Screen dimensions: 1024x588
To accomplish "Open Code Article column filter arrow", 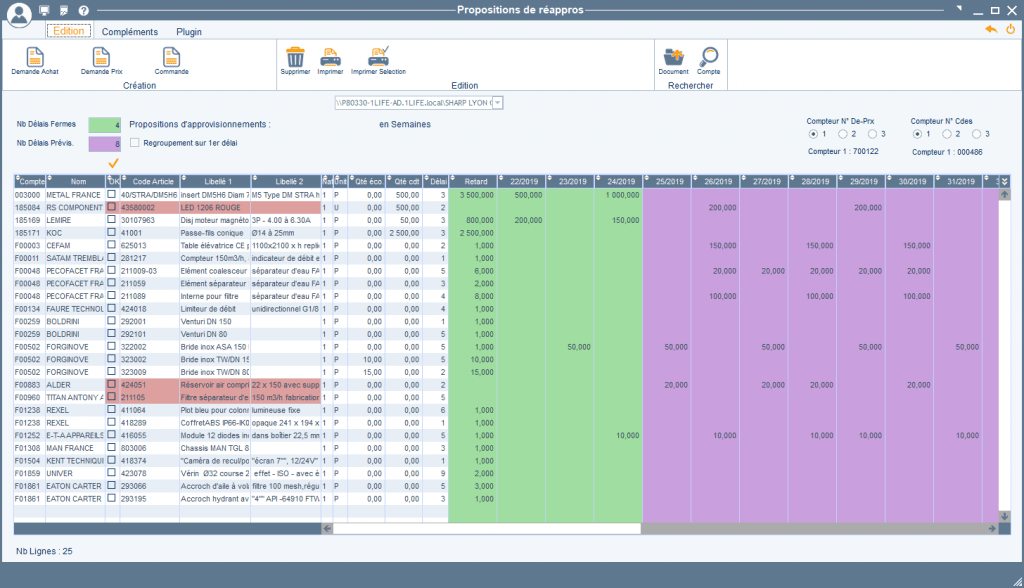I will [x=123, y=178].
